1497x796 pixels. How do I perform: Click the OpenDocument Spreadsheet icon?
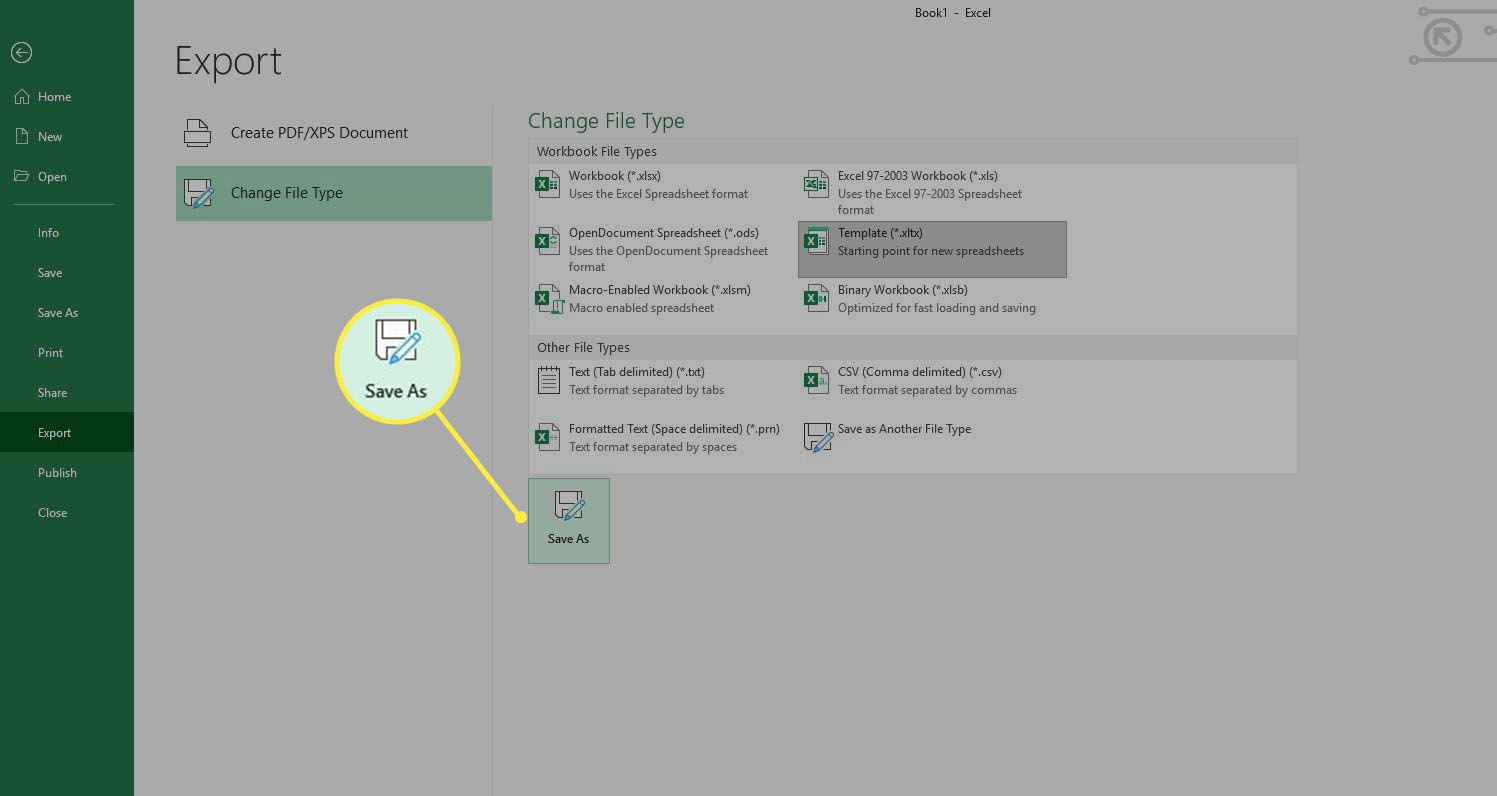click(x=548, y=242)
